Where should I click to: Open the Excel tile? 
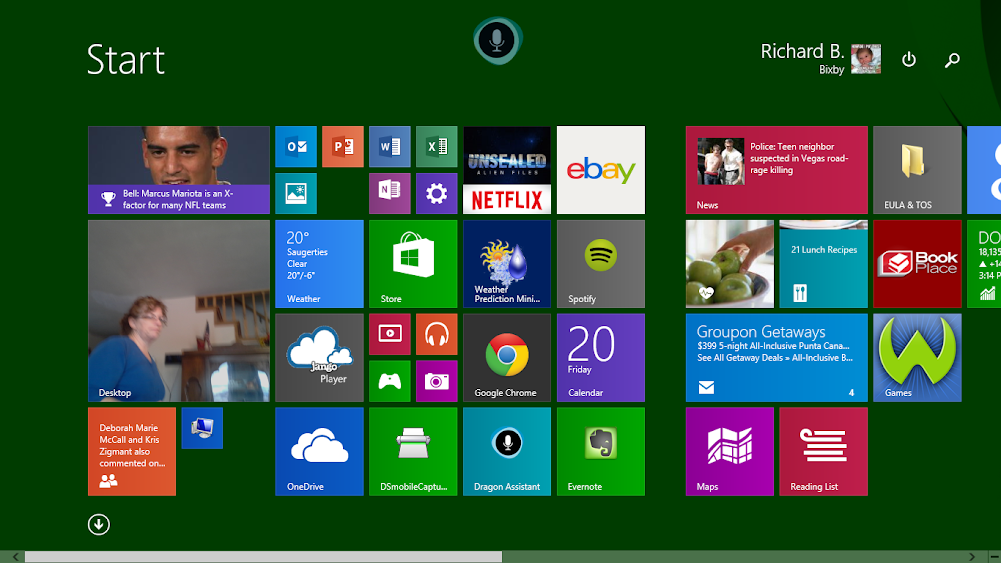(437, 147)
